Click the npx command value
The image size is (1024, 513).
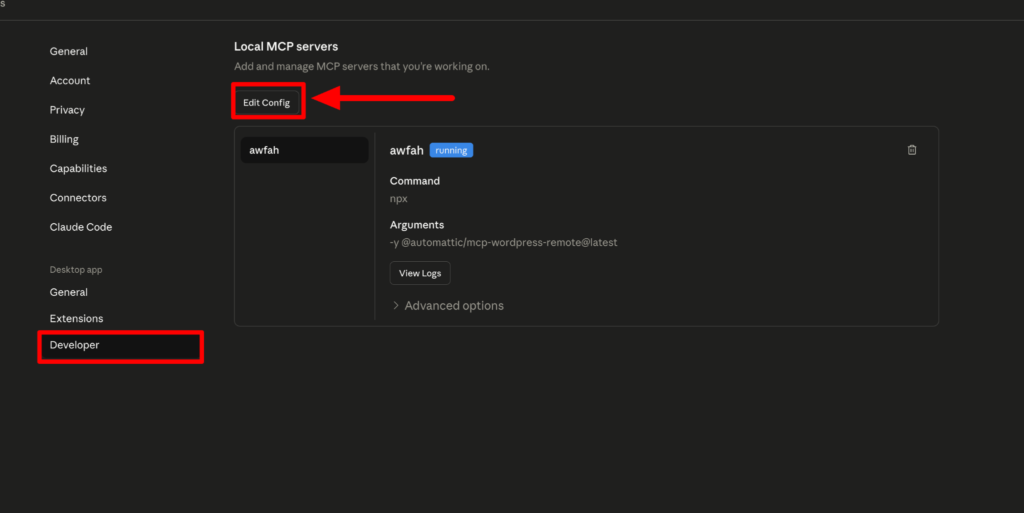click(x=398, y=199)
